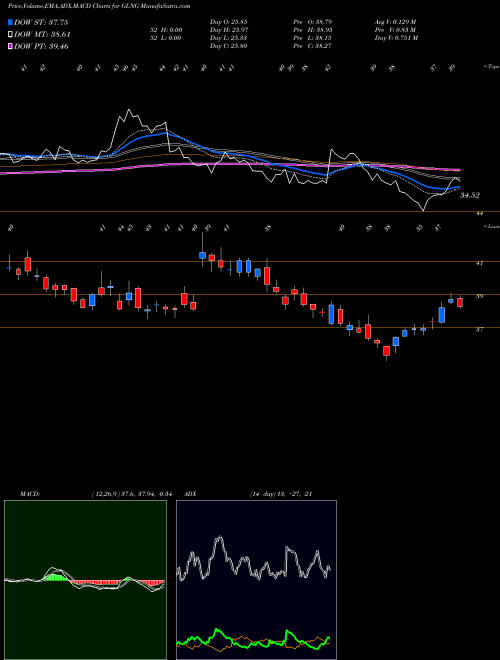The width and height of the screenshot is (500, 660).
Task: Select the 'DOW PT: 39.46' label
Action: click(41, 46)
